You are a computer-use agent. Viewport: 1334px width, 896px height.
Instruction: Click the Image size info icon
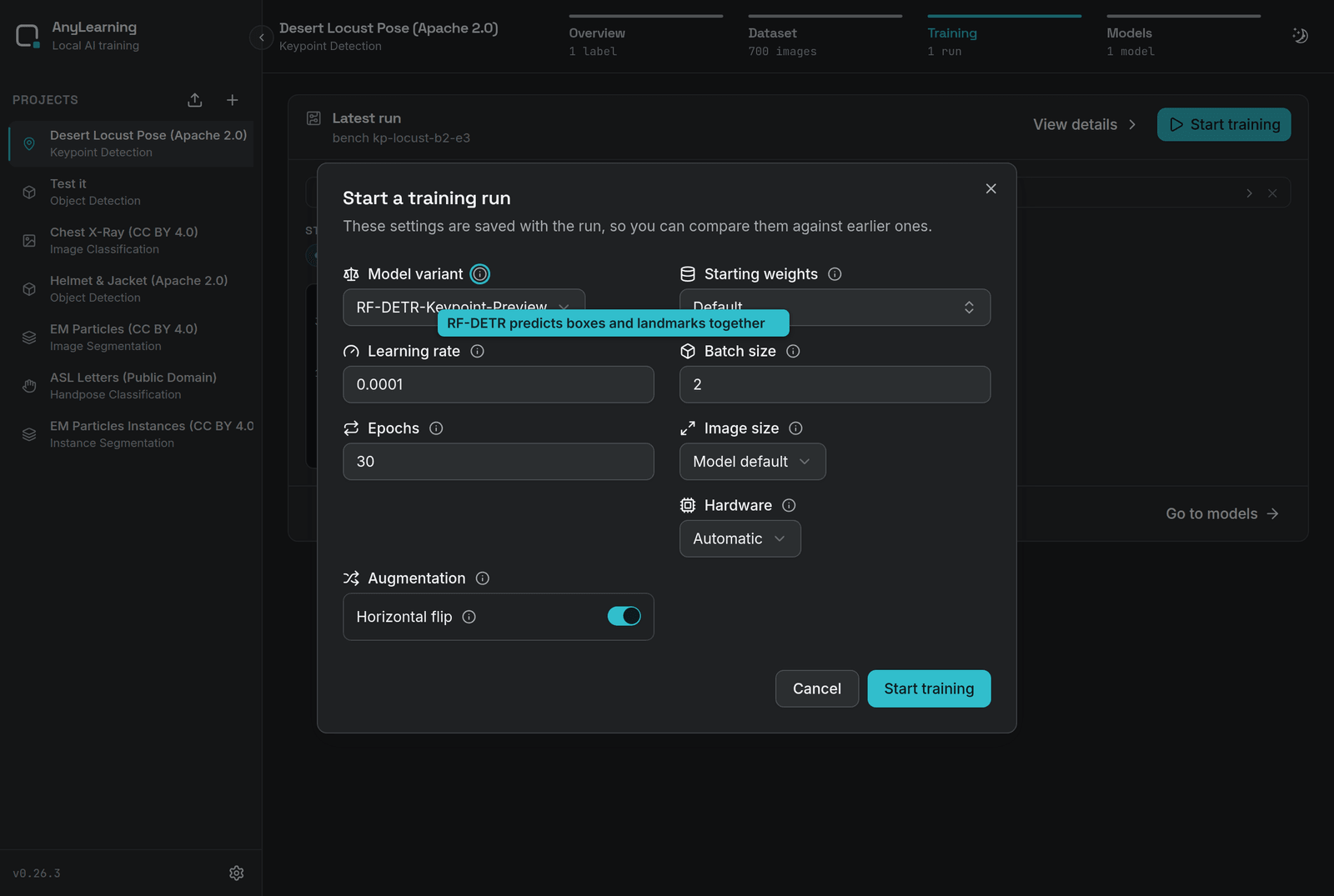tap(796, 428)
